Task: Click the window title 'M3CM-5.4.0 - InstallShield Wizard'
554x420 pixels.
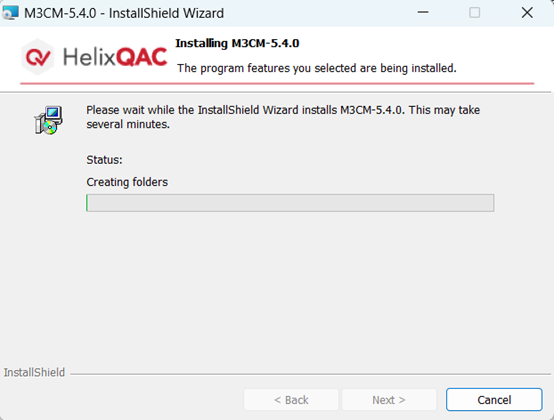Action: pyautogui.click(x=124, y=13)
